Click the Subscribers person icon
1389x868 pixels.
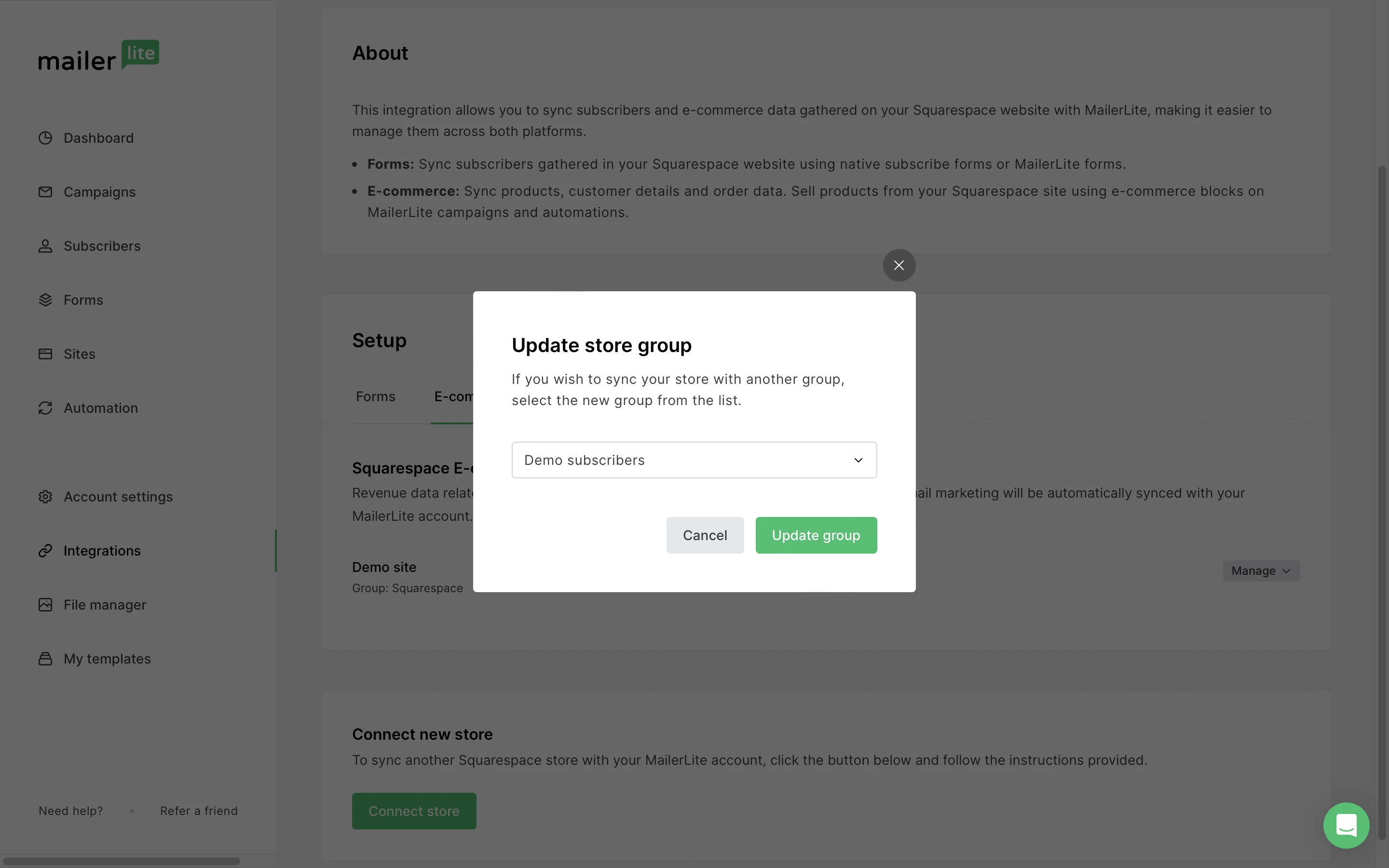45,246
